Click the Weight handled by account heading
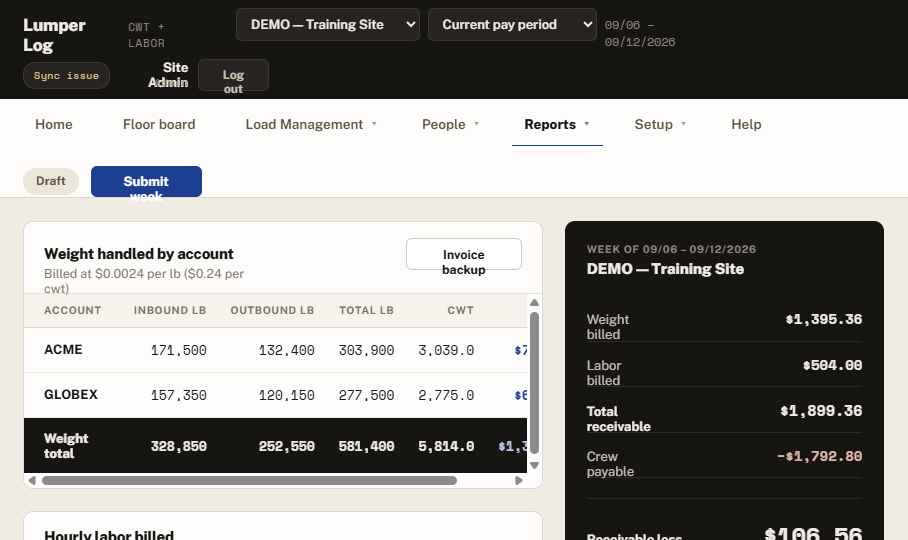Image resolution: width=908 pixels, height=540 pixels. (x=139, y=254)
